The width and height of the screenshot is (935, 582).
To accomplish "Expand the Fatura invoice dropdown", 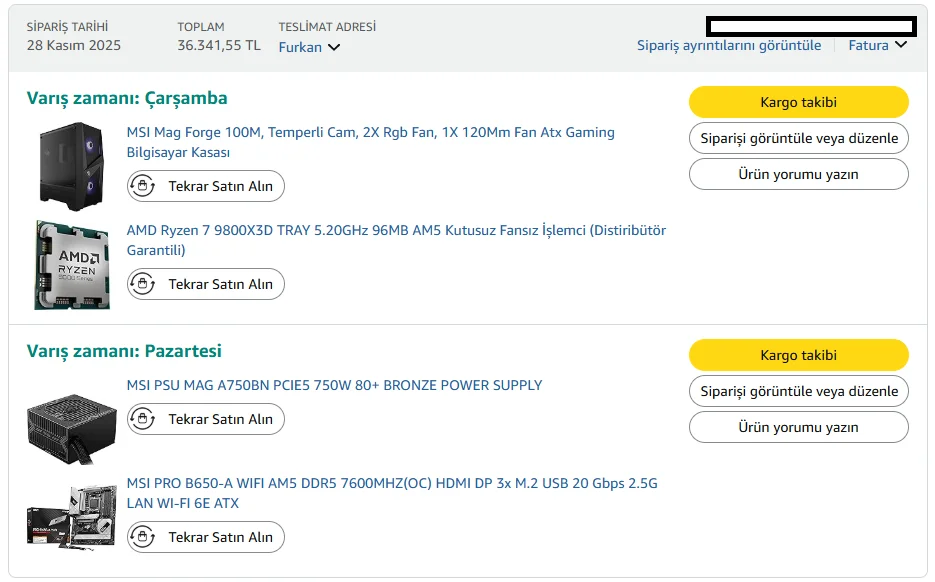I will pos(877,45).
